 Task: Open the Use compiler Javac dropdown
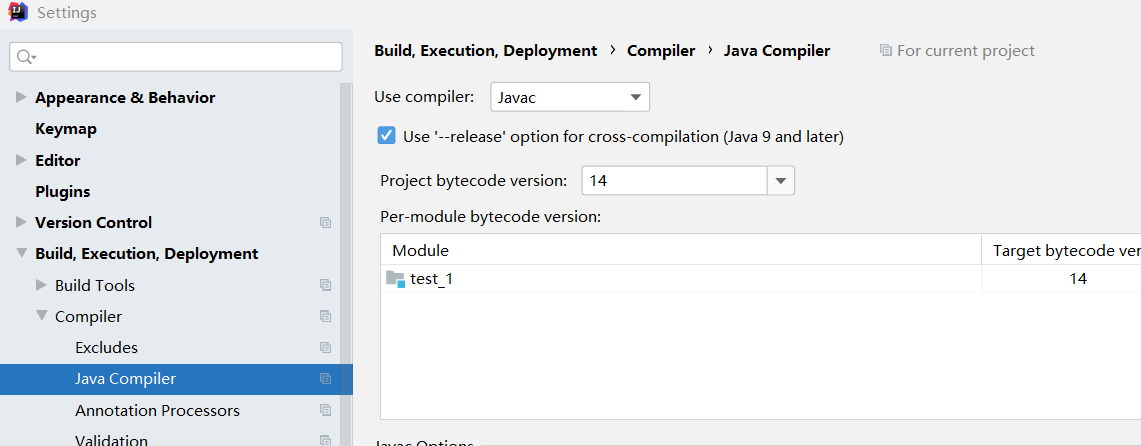[570, 97]
